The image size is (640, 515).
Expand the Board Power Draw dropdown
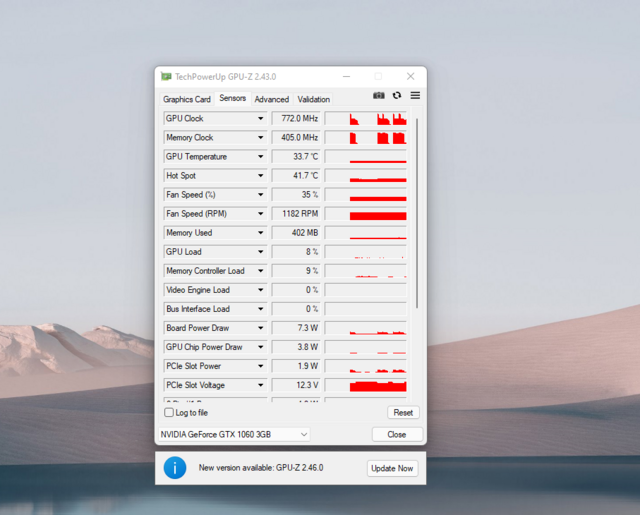260,328
